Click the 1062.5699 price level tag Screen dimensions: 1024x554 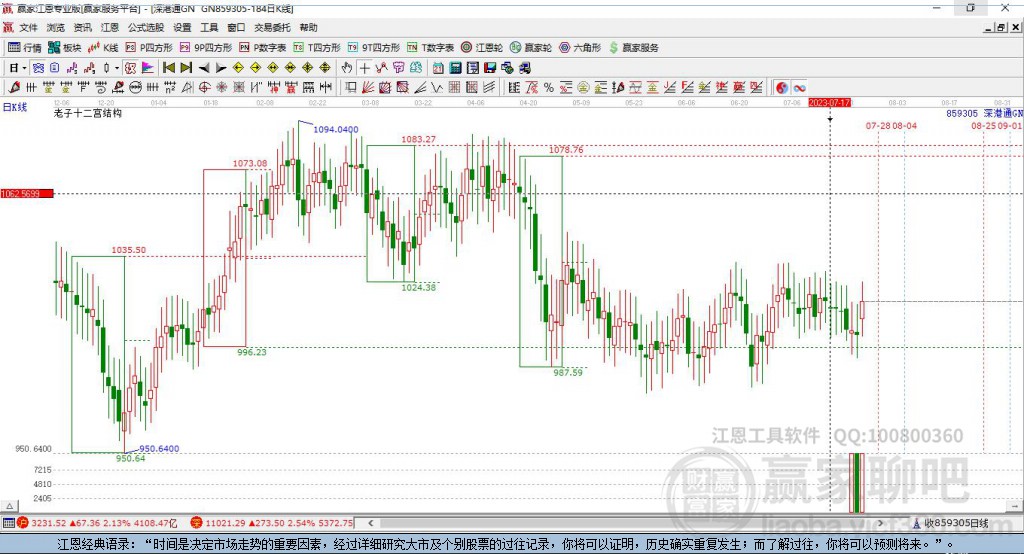point(27,193)
